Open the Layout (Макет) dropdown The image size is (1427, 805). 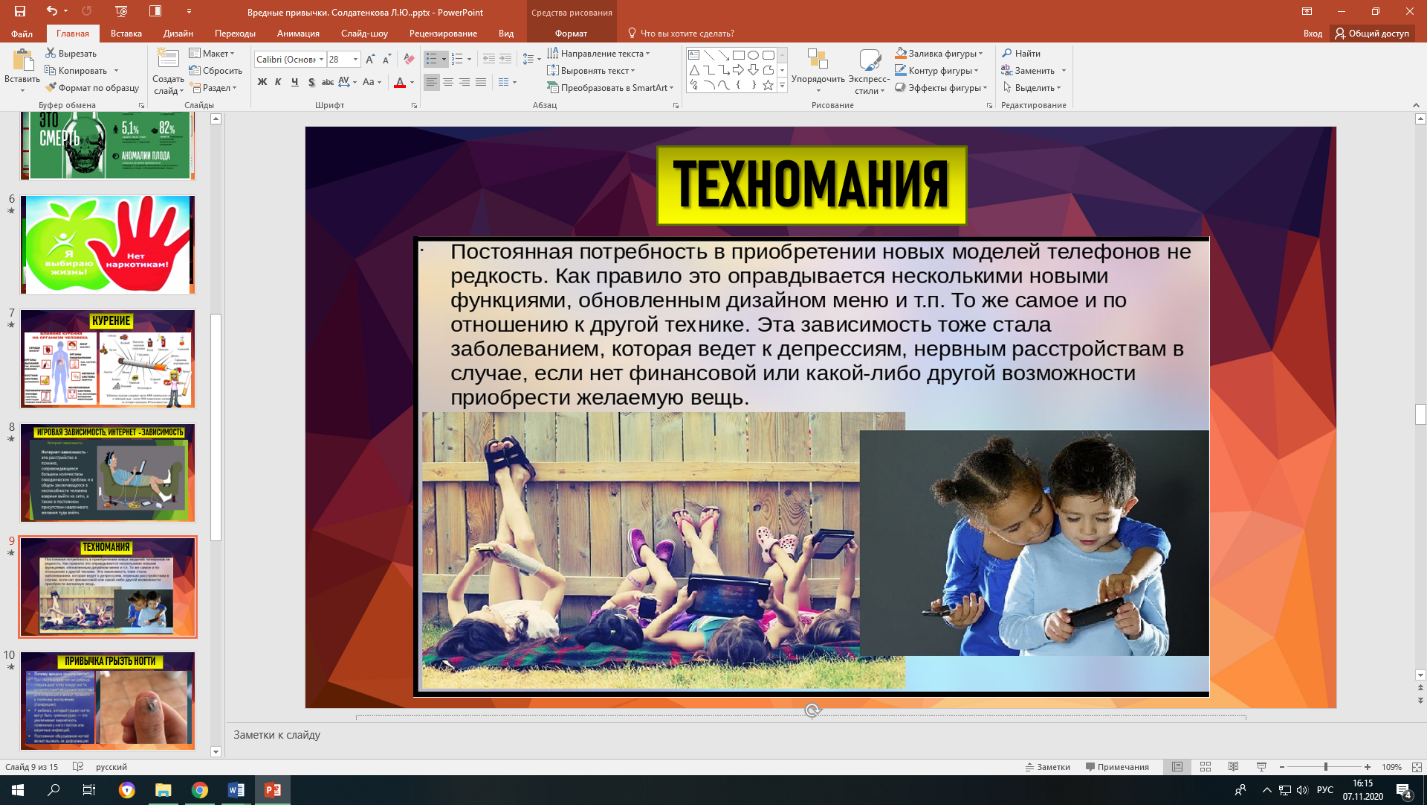212,54
